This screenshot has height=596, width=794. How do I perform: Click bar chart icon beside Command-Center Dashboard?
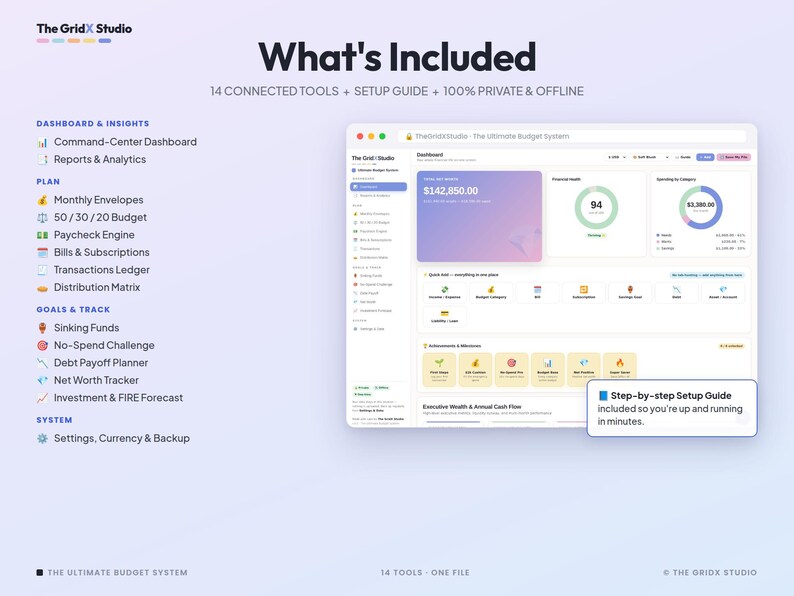tap(43, 142)
